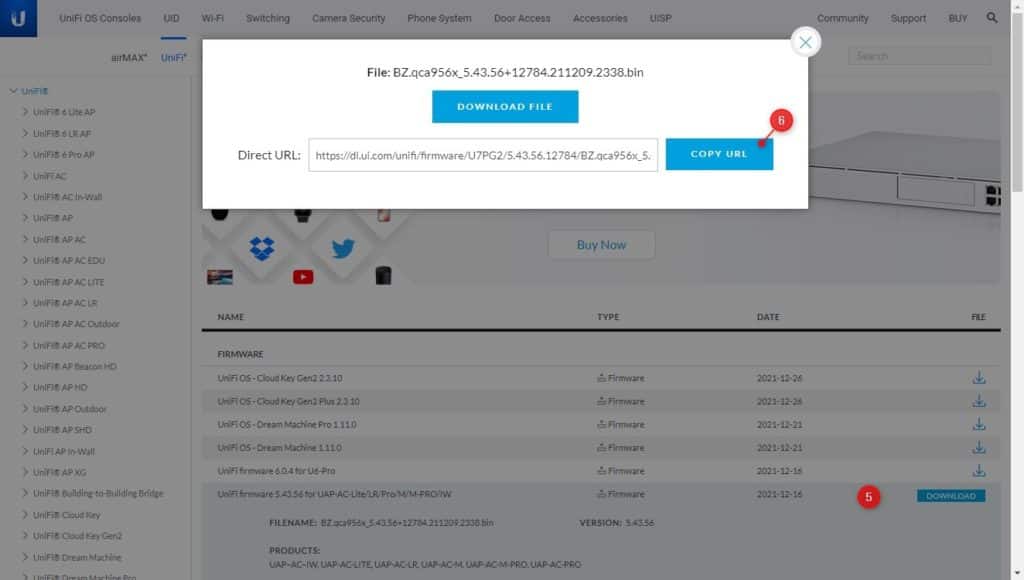Click the Ubiquiti logo icon
The width and height of the screenshot is (1024, 580).
pos(18,18)
